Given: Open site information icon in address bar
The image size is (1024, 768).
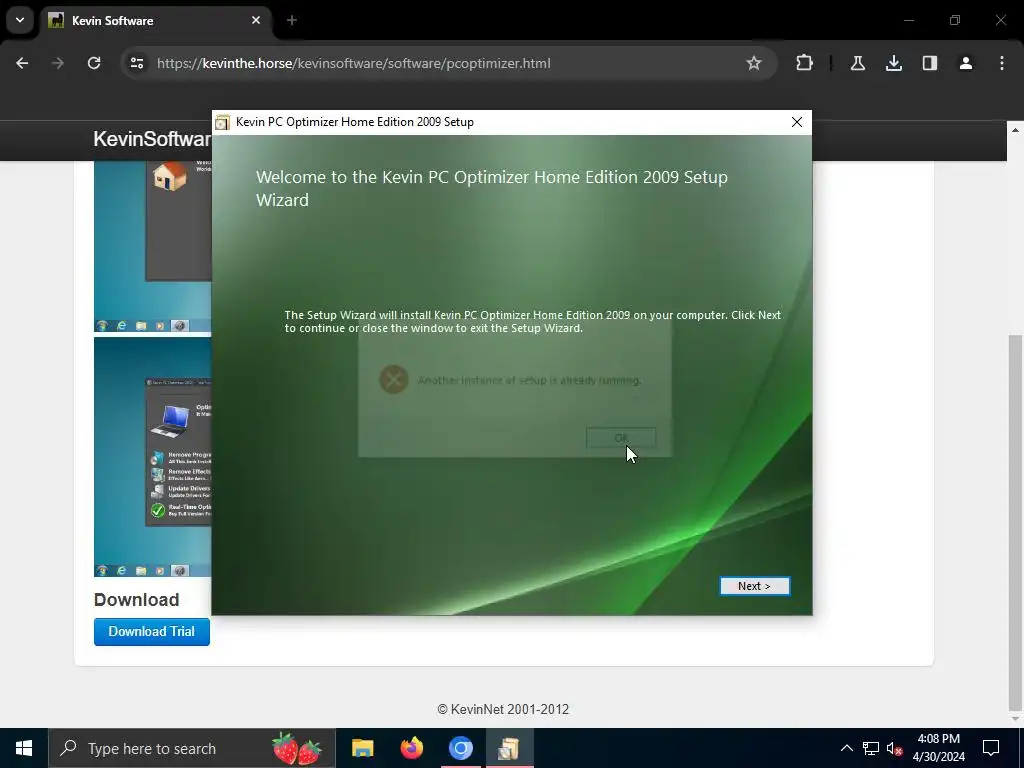Looking at the screenshot, I should pyautogui.click(x=136, y=63).
